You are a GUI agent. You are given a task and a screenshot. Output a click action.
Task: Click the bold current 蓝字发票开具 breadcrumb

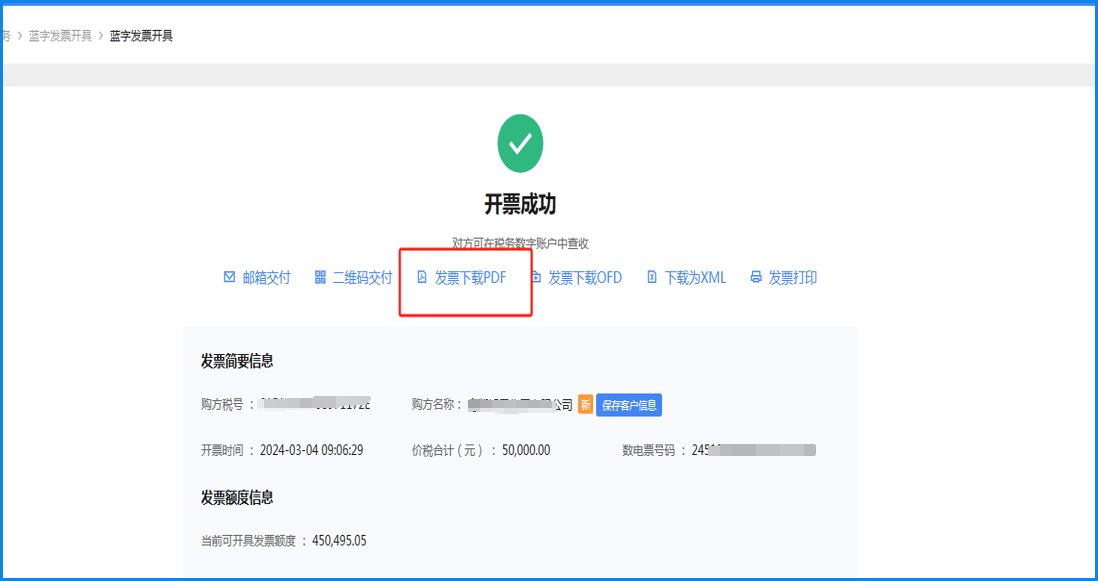141,36
